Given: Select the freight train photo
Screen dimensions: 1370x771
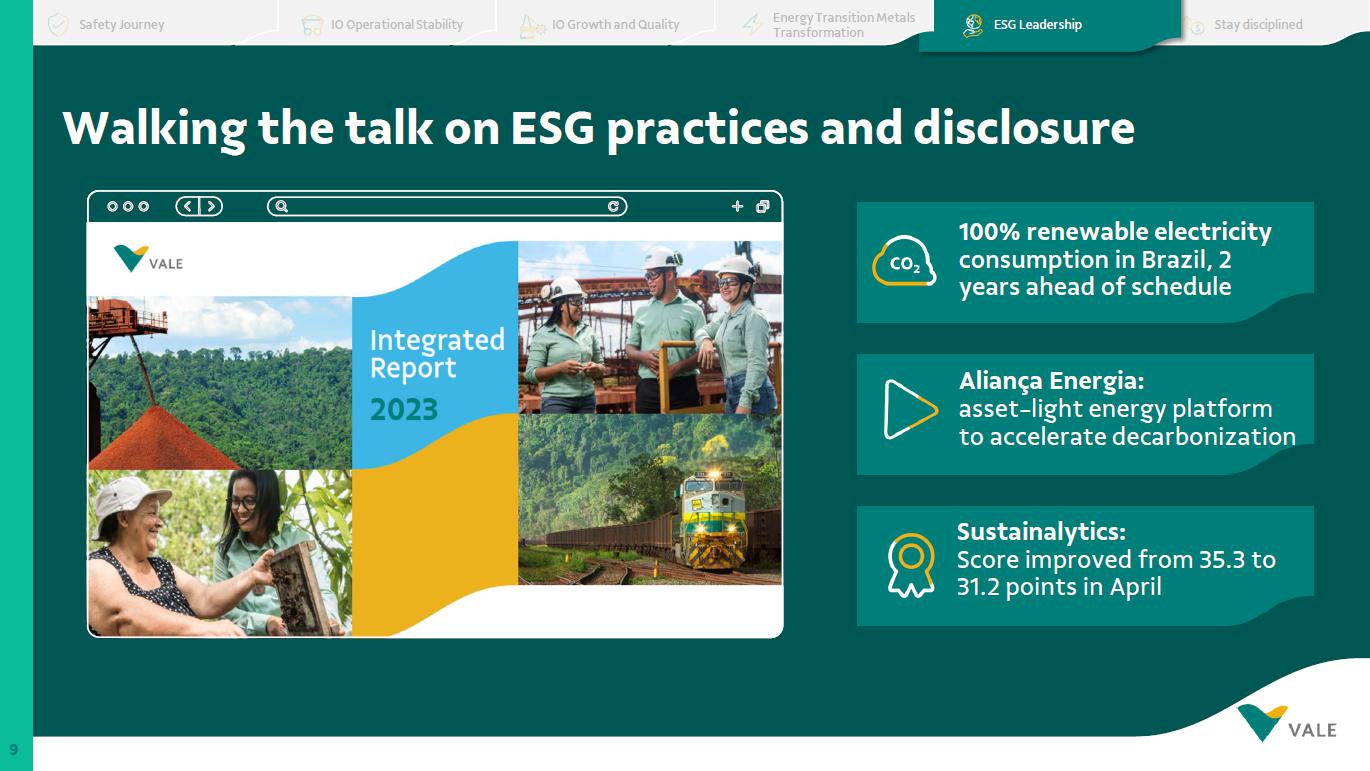Looking at the screenshot, I should [x=650, y=500].
